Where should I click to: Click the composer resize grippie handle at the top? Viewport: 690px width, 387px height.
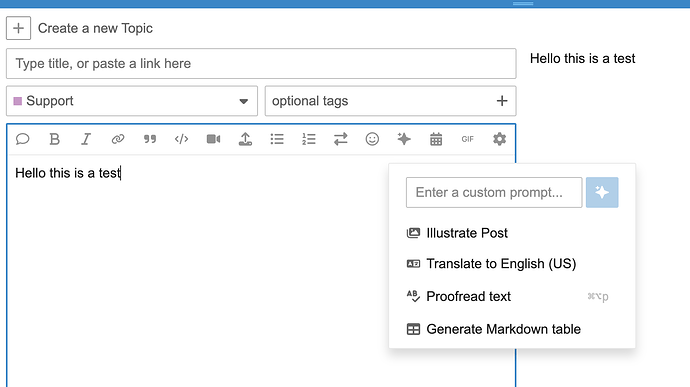[x=523, y=4]
